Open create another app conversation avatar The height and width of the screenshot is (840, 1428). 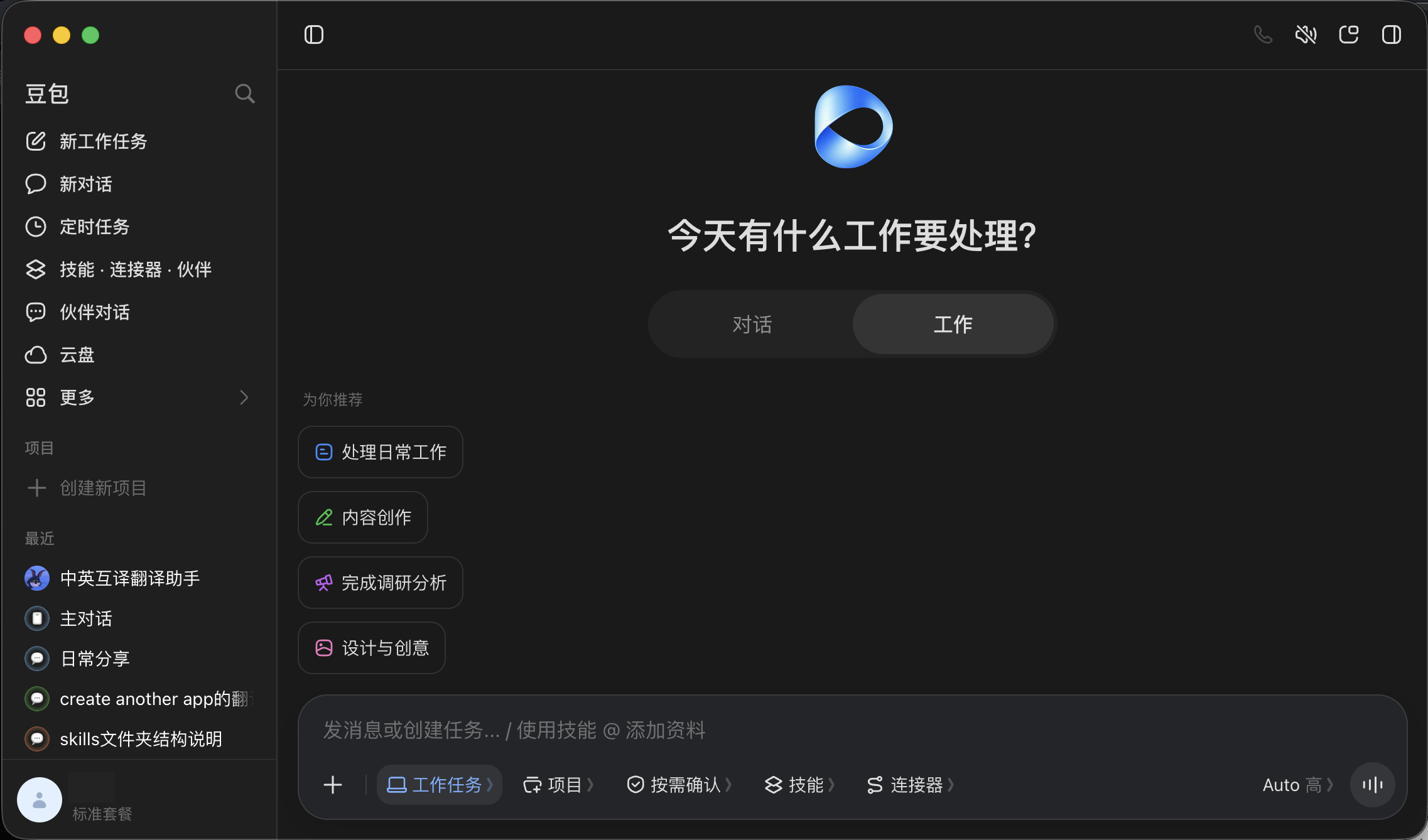(x=37, y=699)
